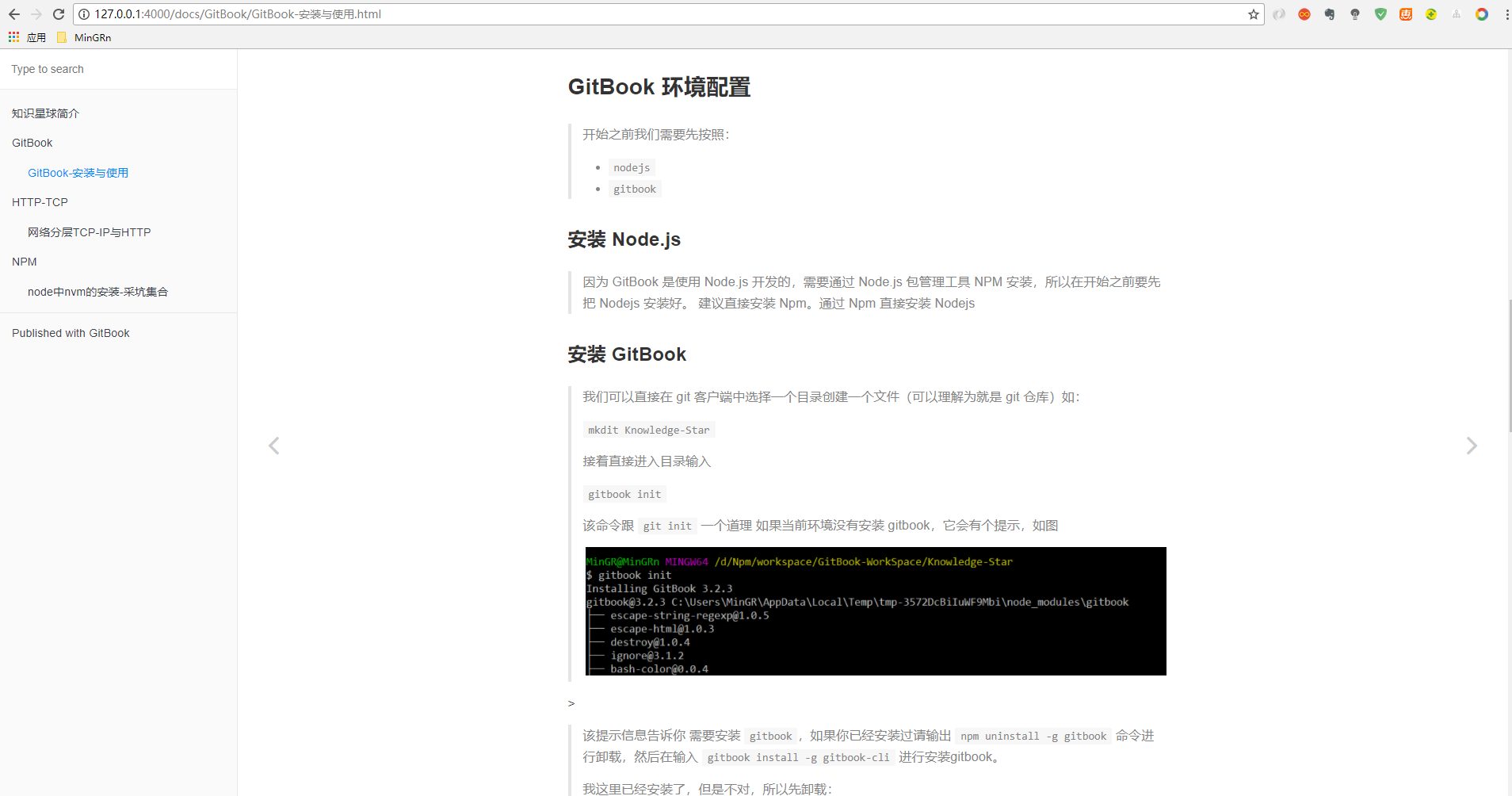The image size is (1512, 796).
Task: Select GitBook-安装与使用 in the sidebar
Action: [x=78, y=173]
